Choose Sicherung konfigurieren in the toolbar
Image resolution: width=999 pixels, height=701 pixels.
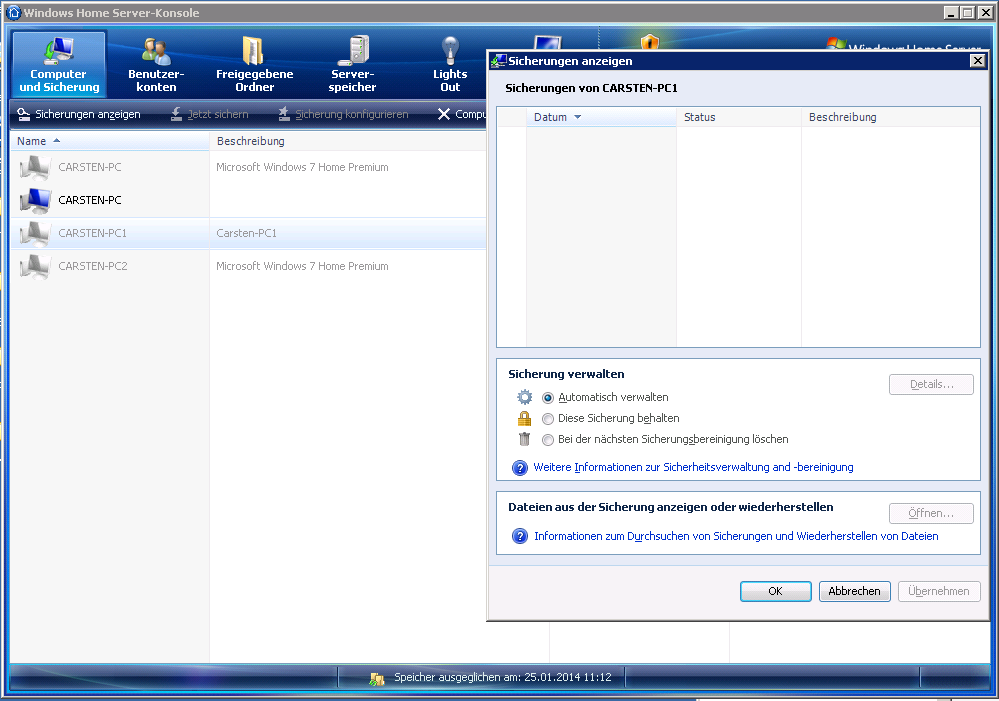click(x=343, y=114)
